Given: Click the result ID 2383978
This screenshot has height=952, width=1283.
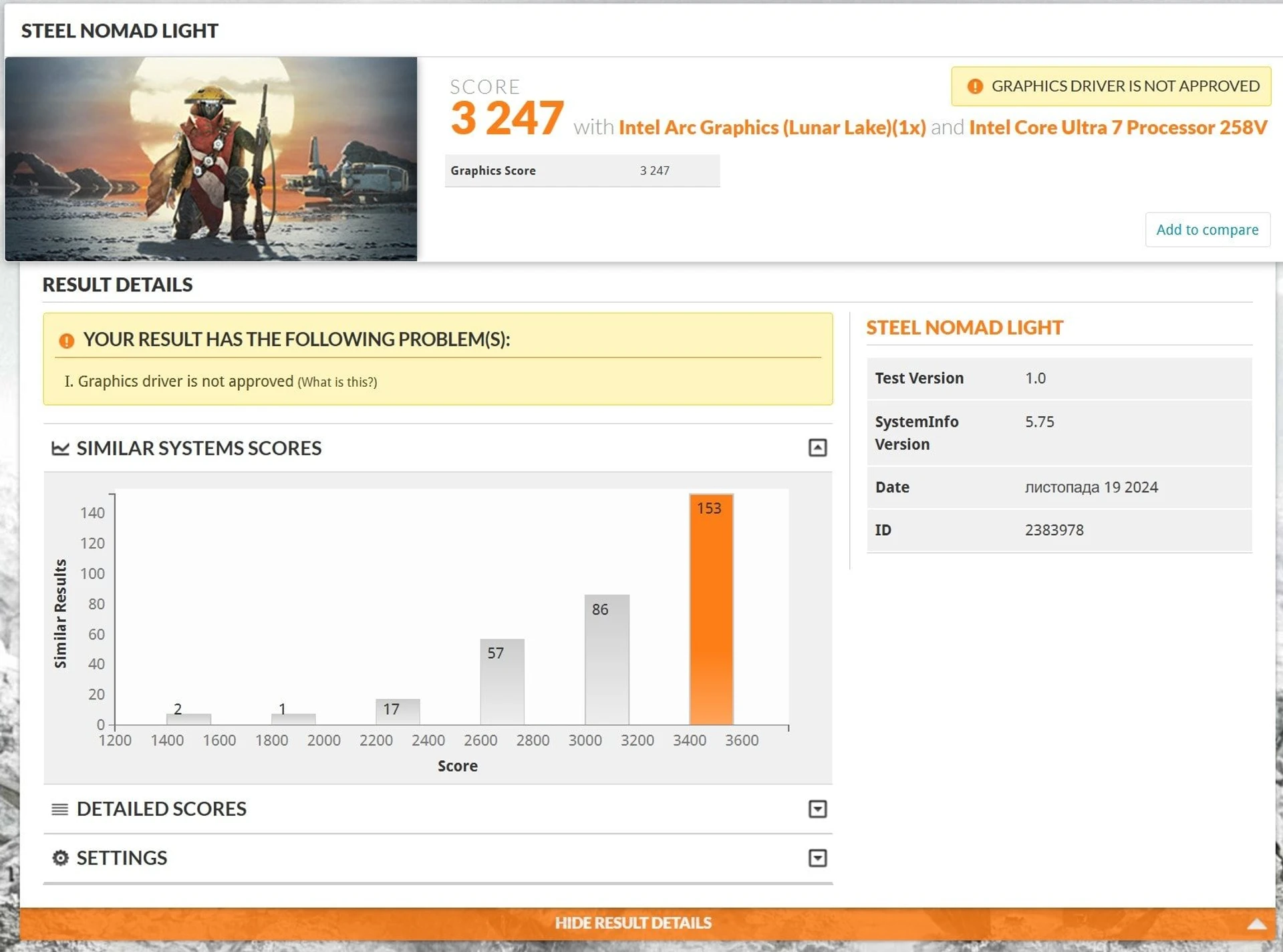Looking at the screenshot, I should 1054,530.
